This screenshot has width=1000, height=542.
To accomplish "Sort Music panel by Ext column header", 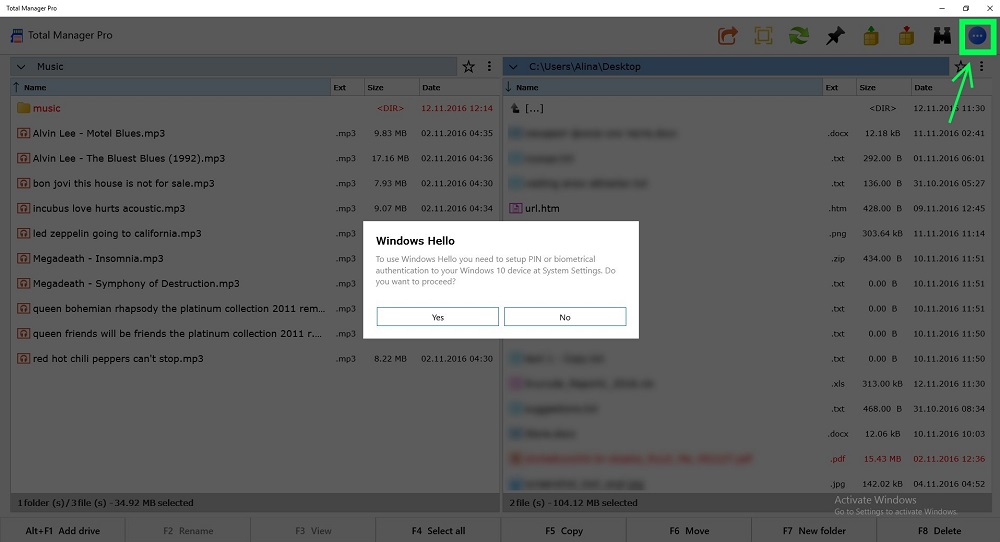I will [x=346, y=87].
